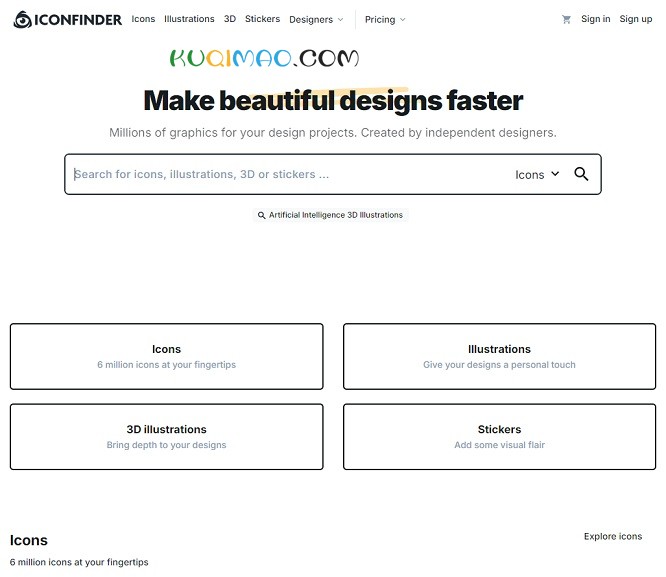This screenshot has width=666, height=577.
Task: Select Artificial Intelligence 3D Illustrations suggestion
Action: [x=330, y=215]
